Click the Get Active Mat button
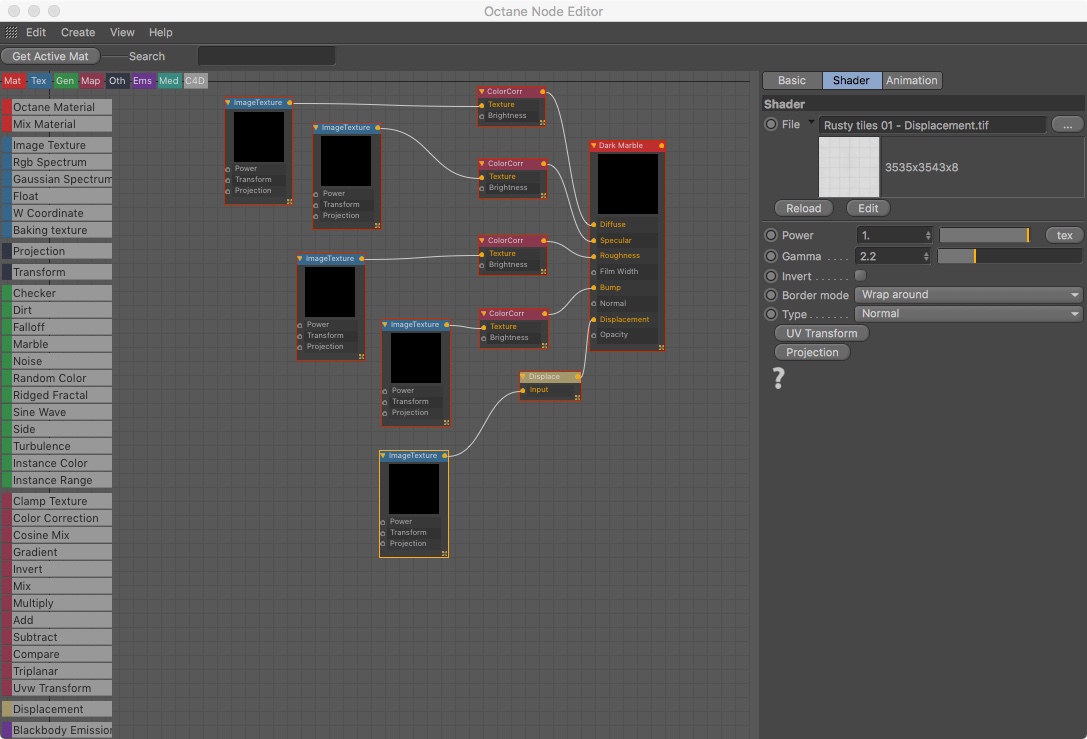This screenshot has height=739, width=1087. tap(51, 56)
